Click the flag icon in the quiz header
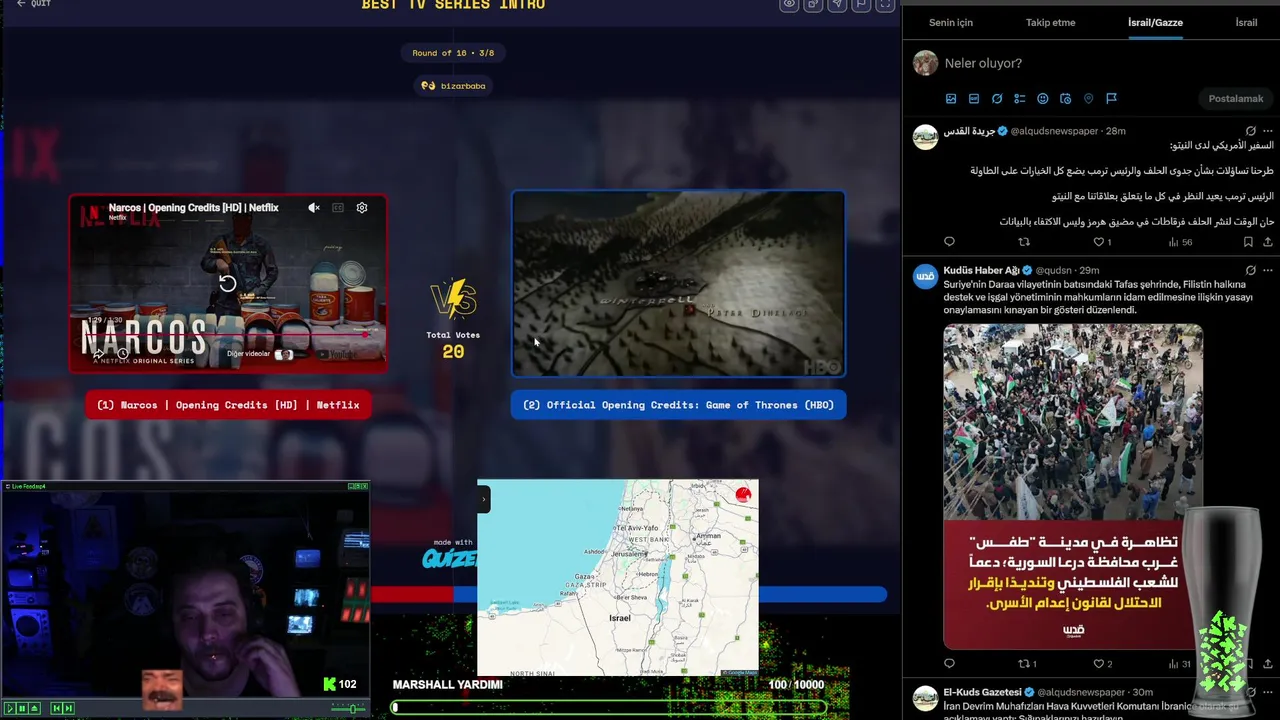 click(861, 4)
